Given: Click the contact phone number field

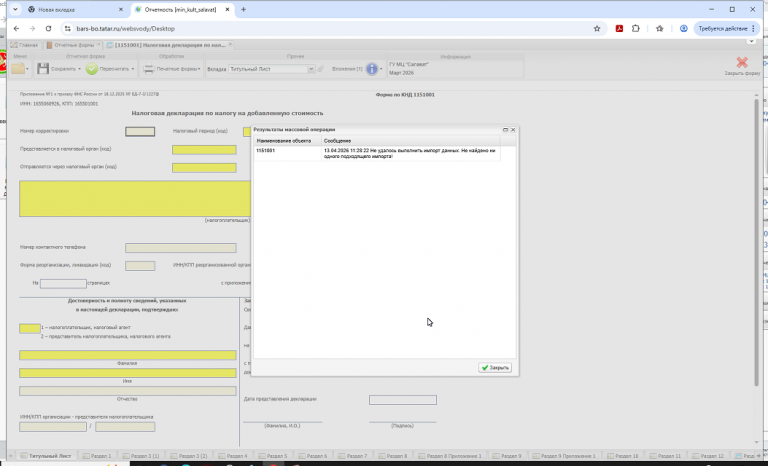Looking at the screenshot, I should click(181, 248).
